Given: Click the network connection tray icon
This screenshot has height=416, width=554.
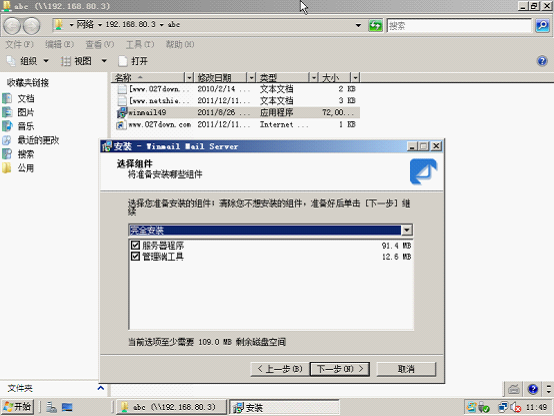Looking at the screenshot, I should coord(502,408).
